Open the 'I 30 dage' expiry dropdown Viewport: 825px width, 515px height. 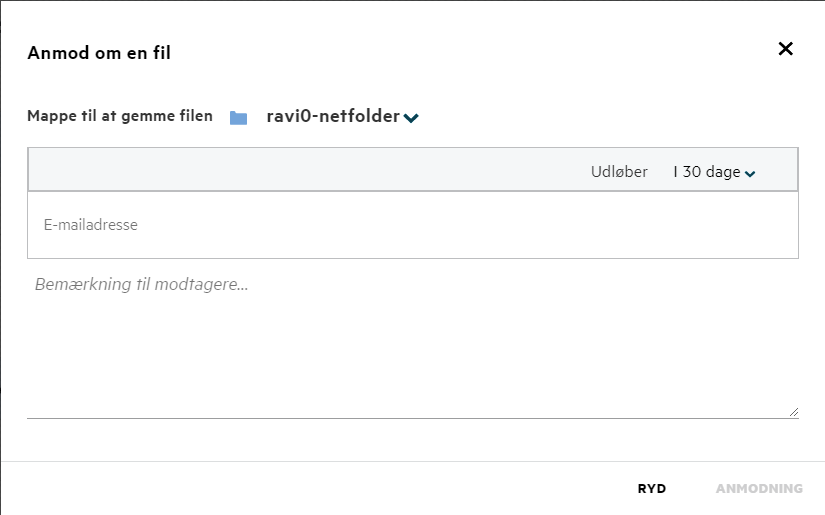tap(707, 172)
